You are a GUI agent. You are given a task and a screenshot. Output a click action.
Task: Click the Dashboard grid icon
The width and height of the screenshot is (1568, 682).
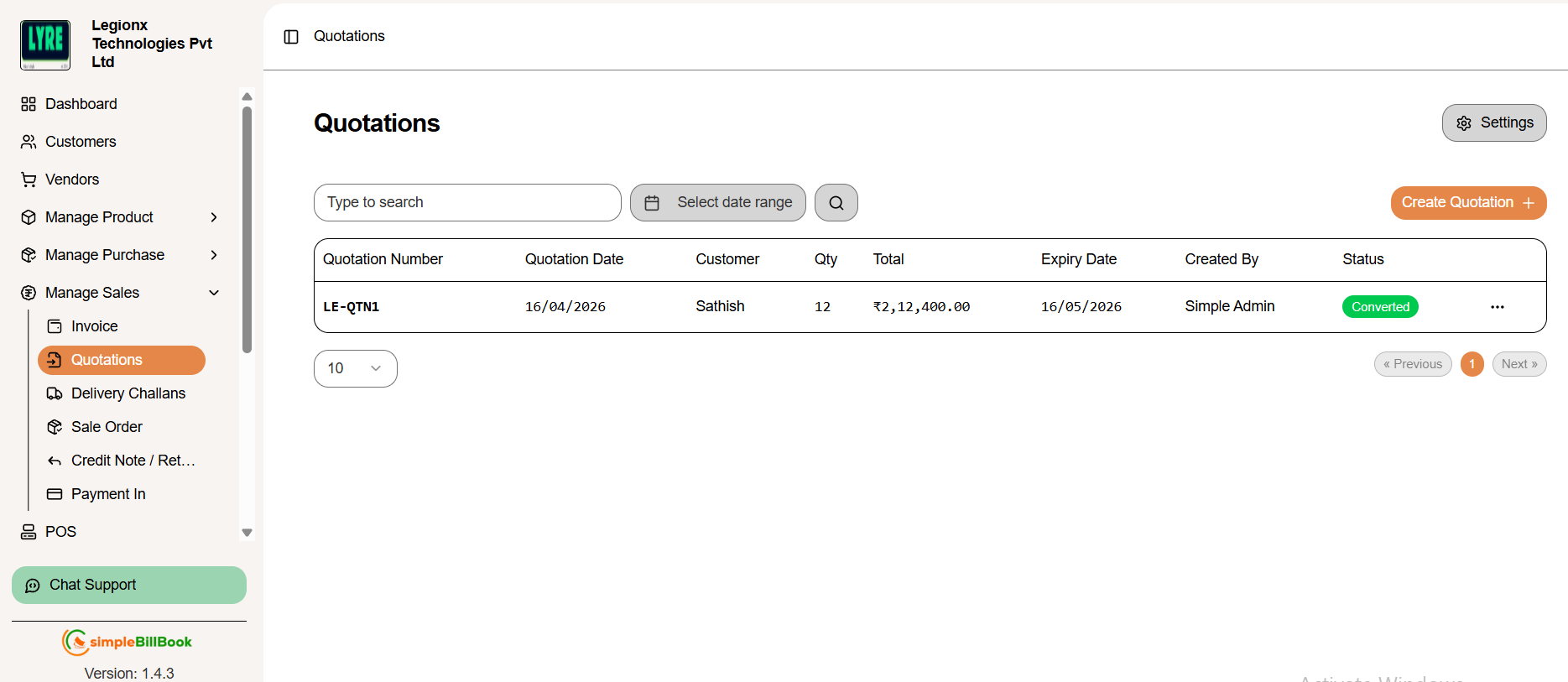[x=29, y=104]
